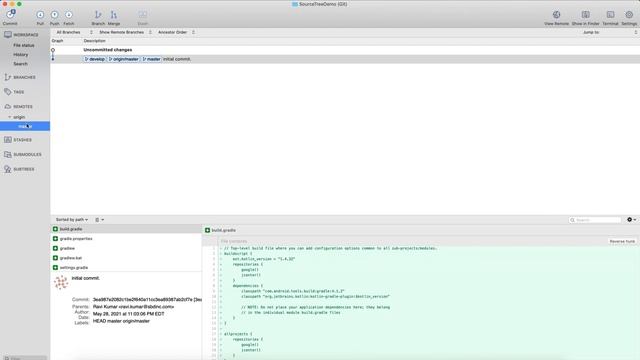This screenshot has width=640, height=360.
Task: Click the Description column header
Action: click(x=95, y=41)
